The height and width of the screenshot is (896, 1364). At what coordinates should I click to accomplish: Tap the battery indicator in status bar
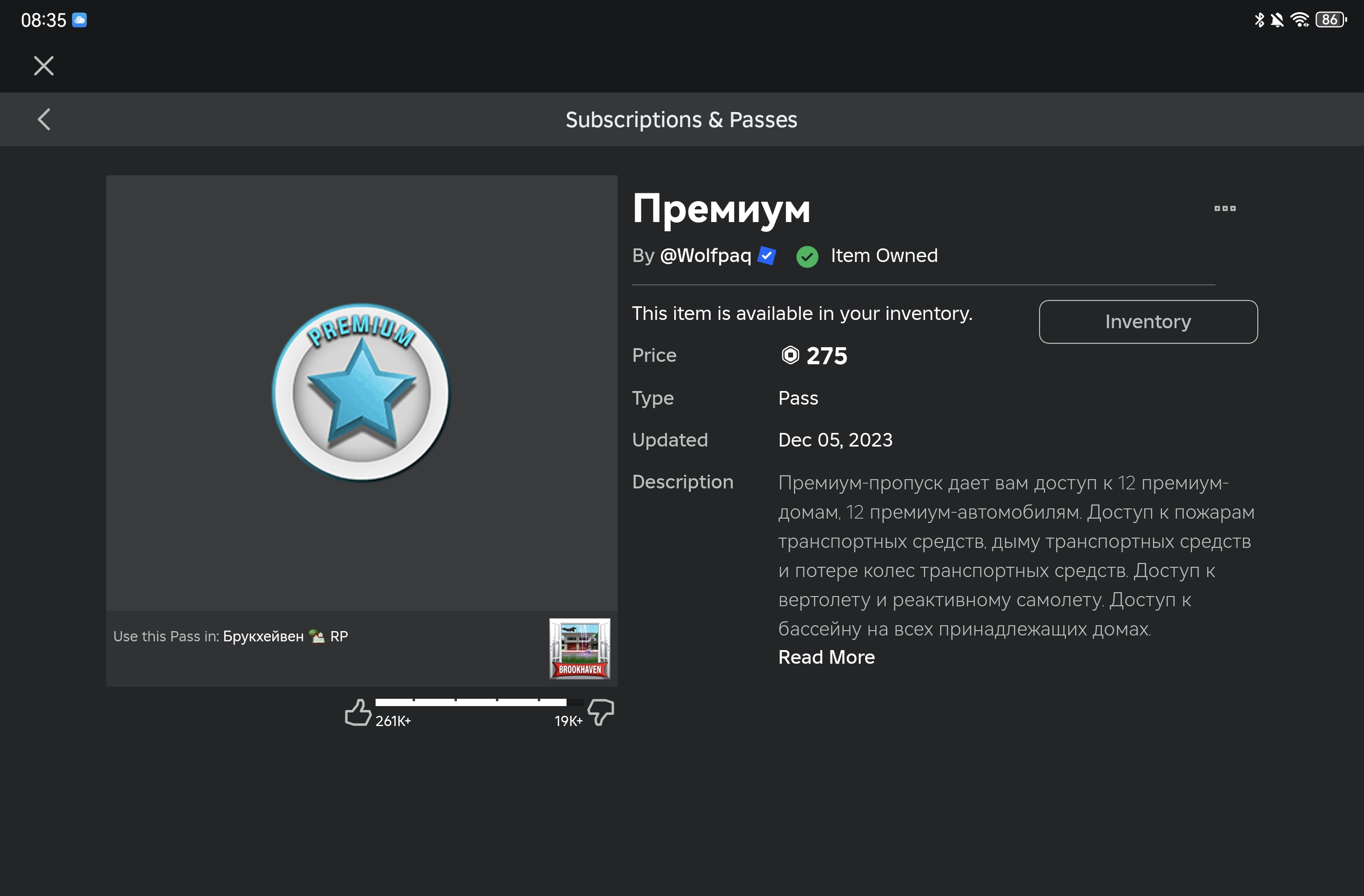(x=1330, y=20)
